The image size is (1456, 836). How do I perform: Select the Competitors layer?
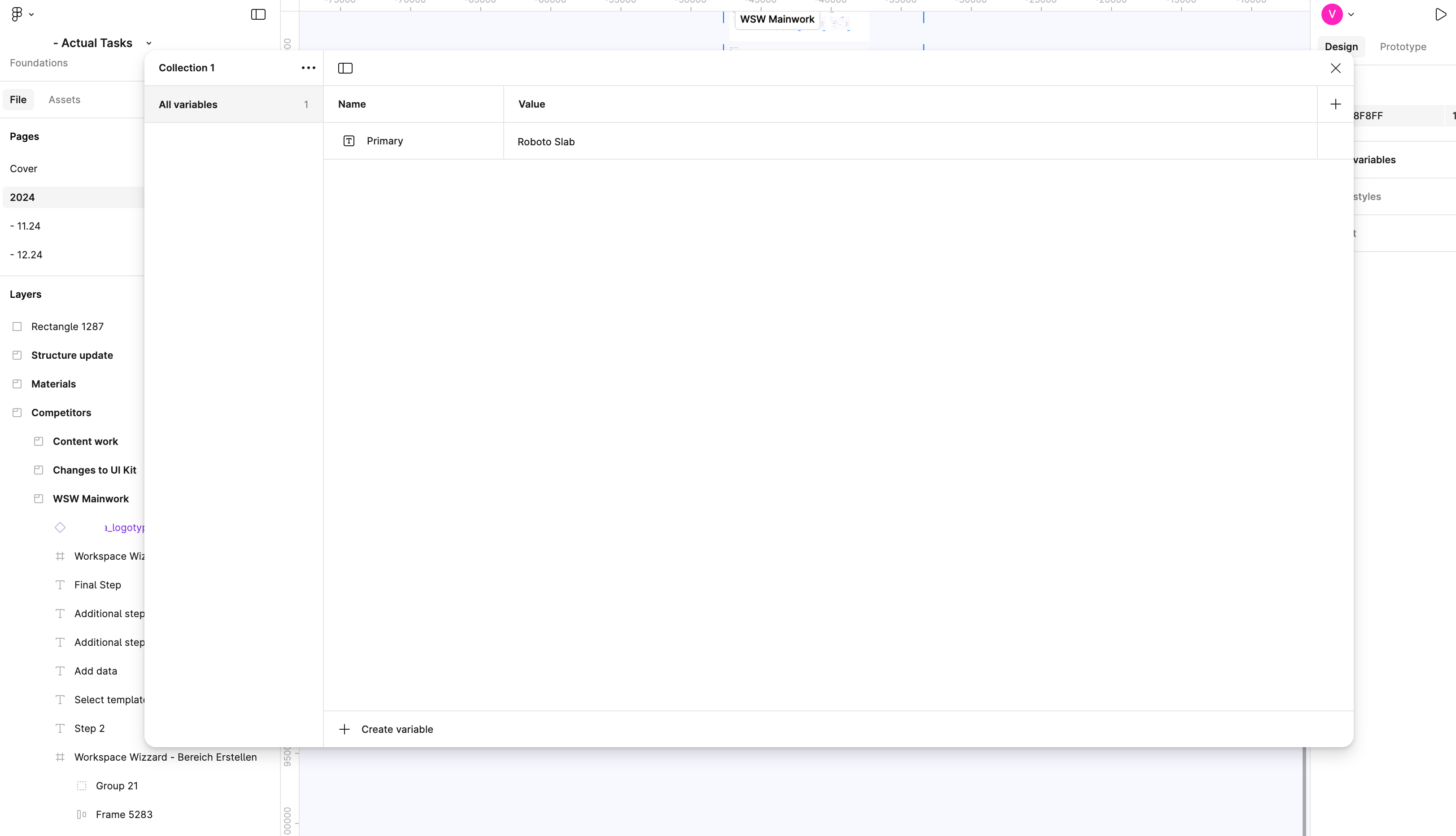point(61,413)
